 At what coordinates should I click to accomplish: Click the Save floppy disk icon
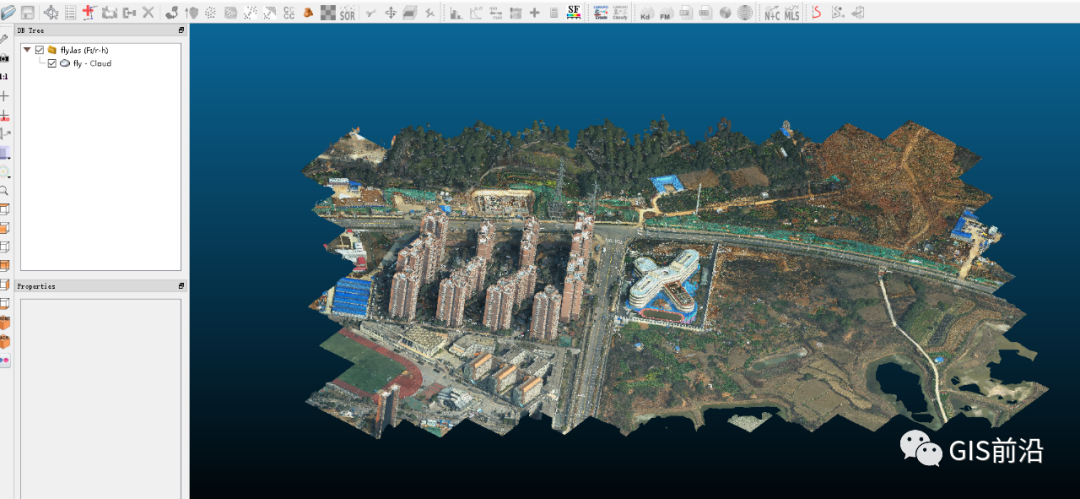point(28,12)
